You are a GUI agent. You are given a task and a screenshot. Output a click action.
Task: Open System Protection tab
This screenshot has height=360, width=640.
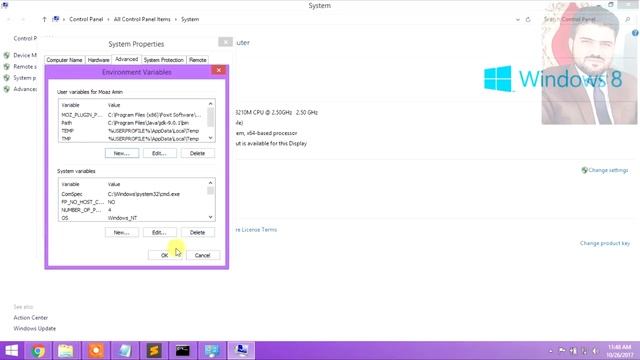coord(164,60)
